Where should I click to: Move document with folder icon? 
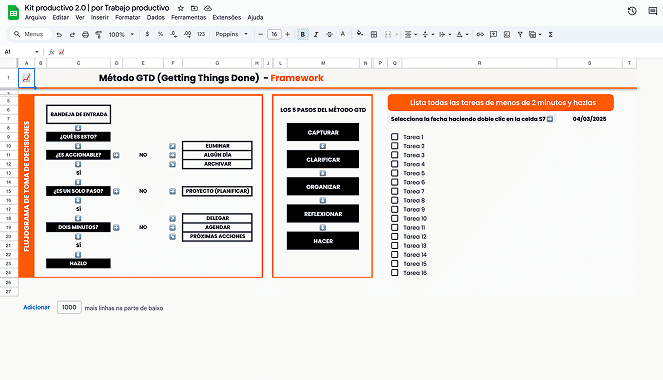pyautogui.click(x=194, y=8)
